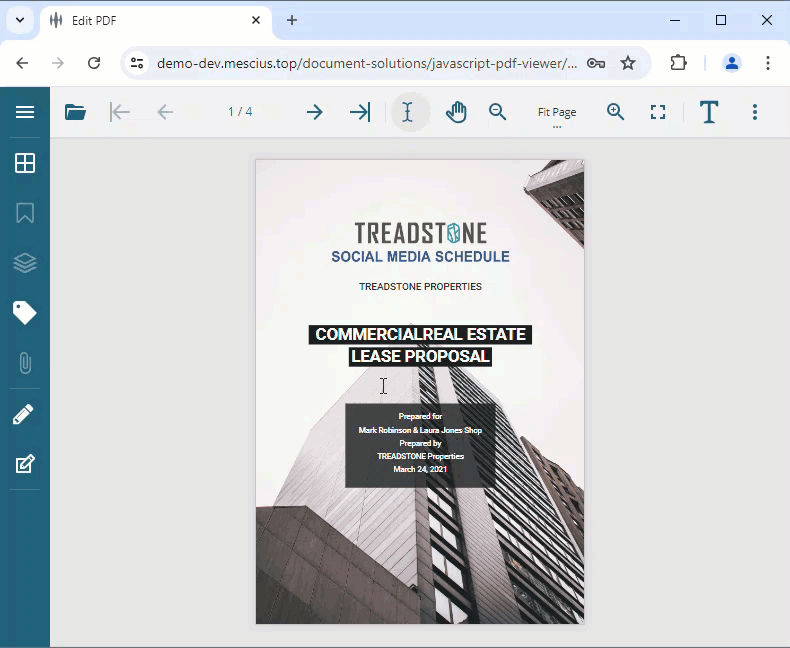
Task: Click the LEASE PROPOSAL title line
Action: pos(420,356)
